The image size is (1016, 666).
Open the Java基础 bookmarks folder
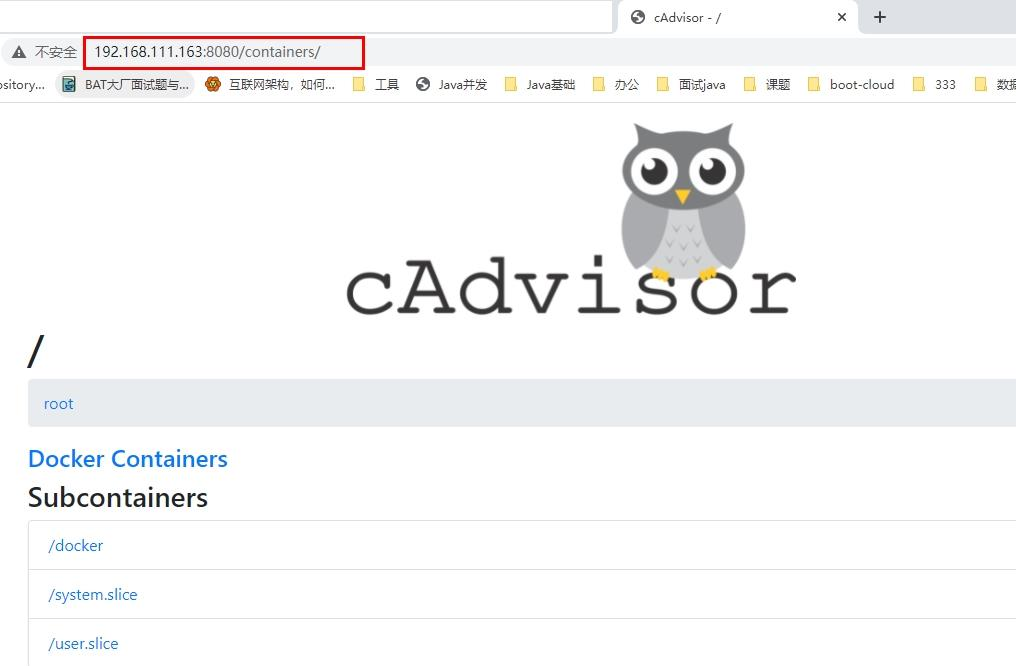(540, 85)
